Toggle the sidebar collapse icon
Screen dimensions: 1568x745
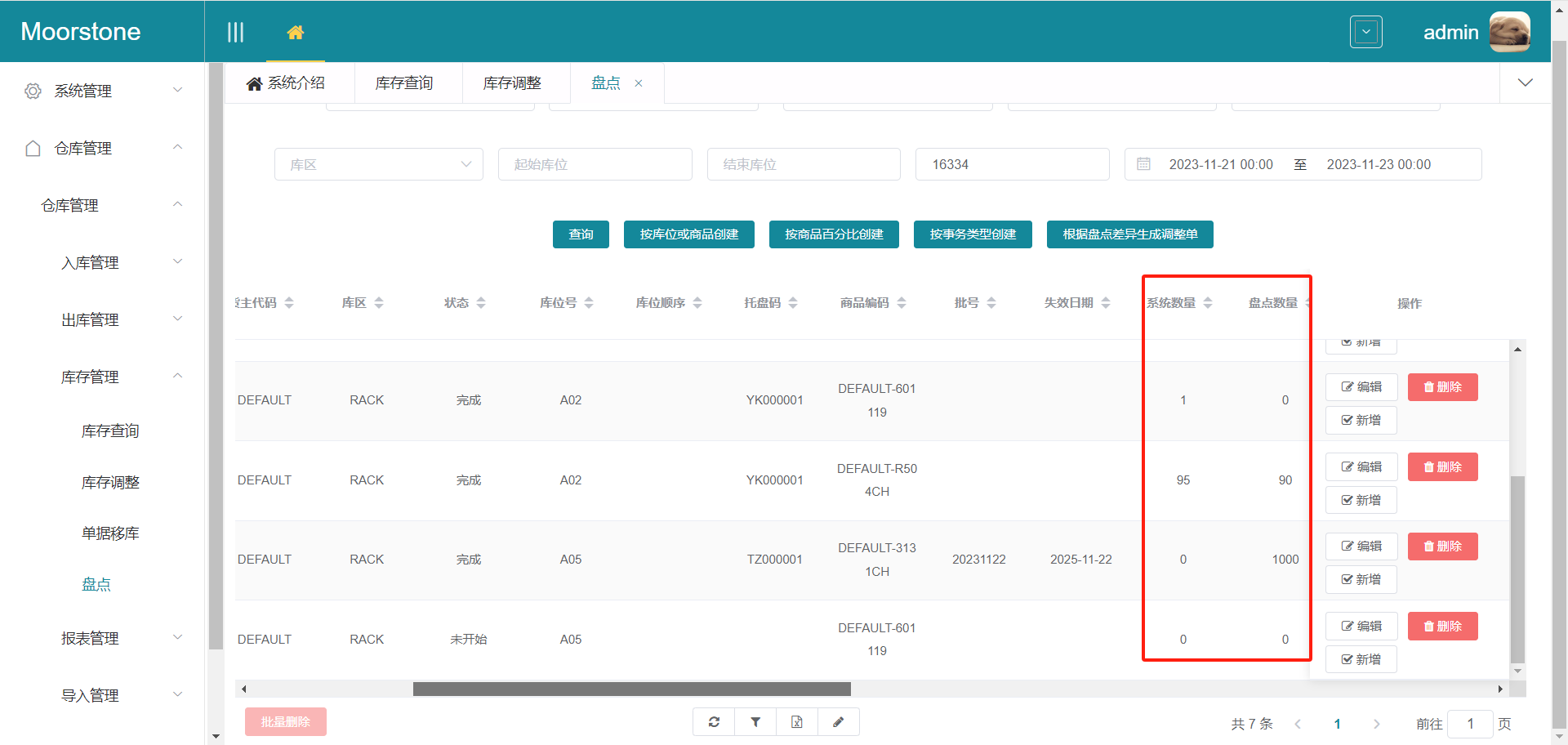[235, 33]
